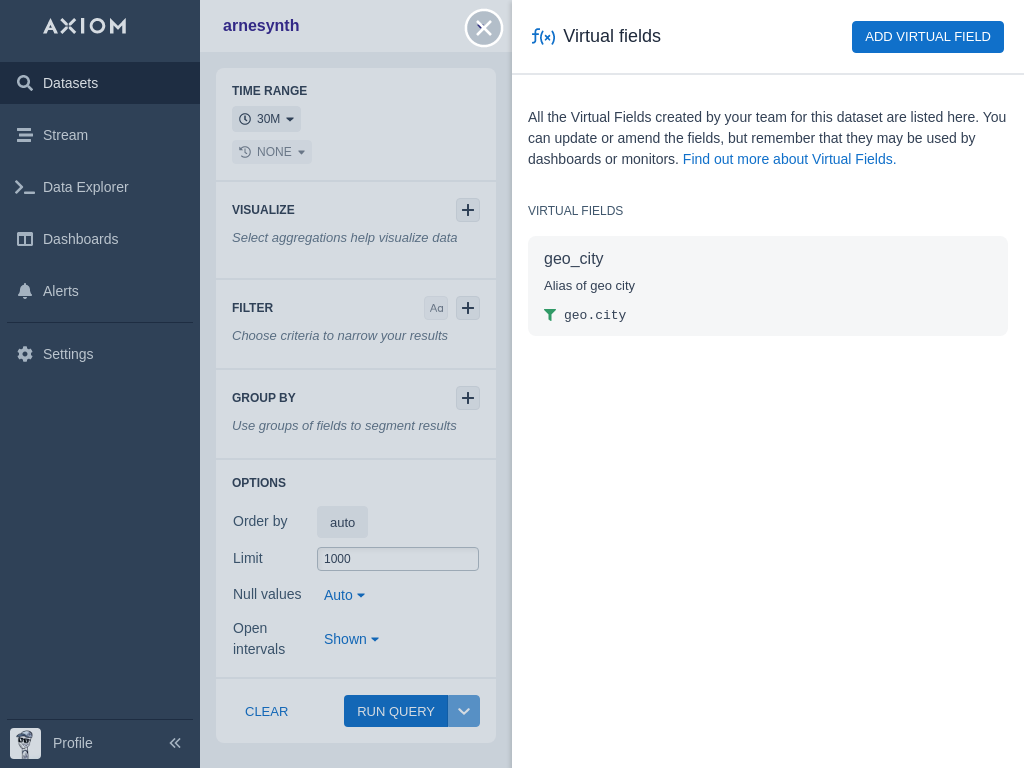Follow the Find out more about Virtual Fields link
This screenshot has width=1024, height=768.
[x=789, y=159]
